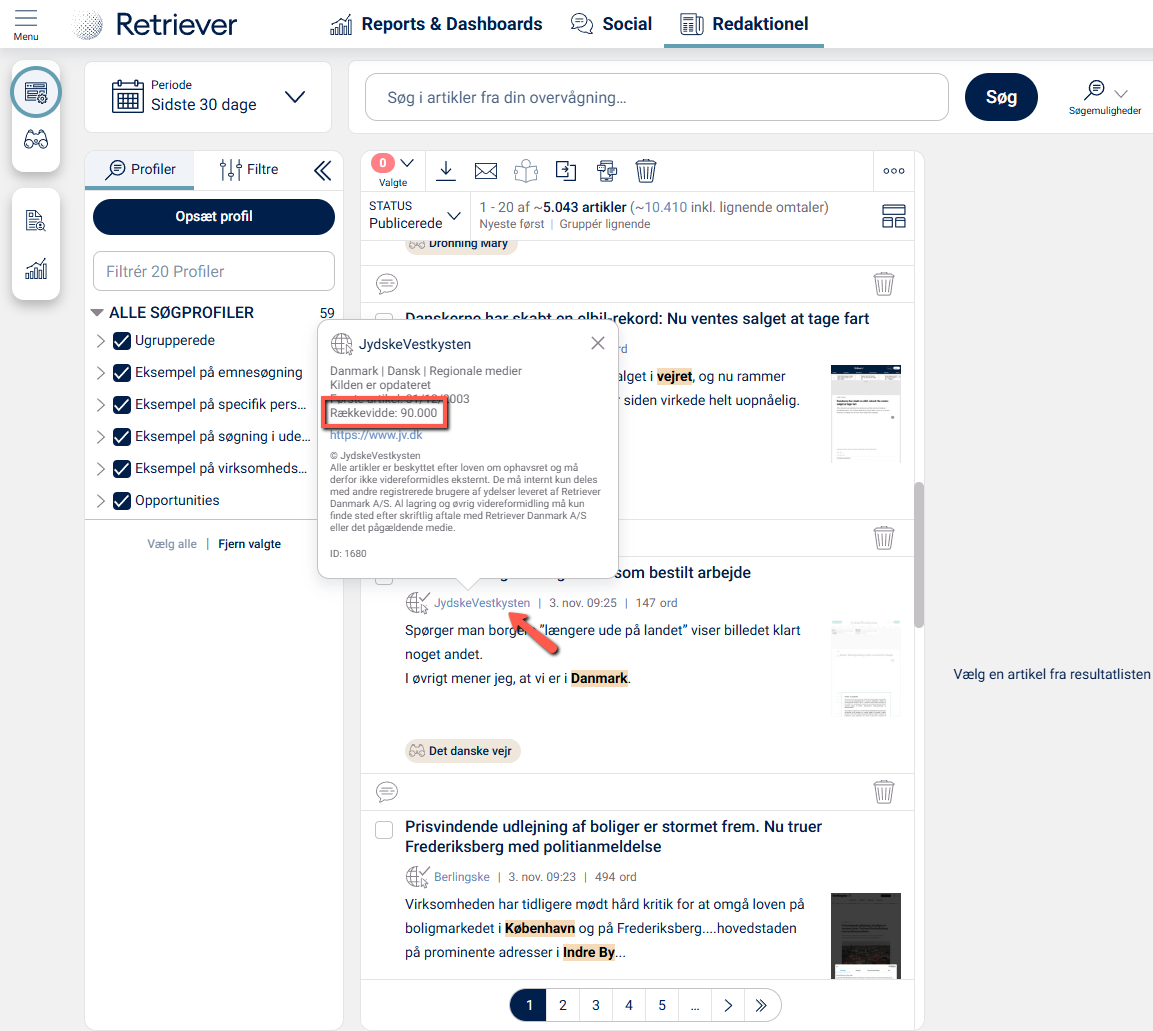Expand the Eksempel på emnesøgning group
This screenshot has height=1031, width=1153.
point(101,373)
